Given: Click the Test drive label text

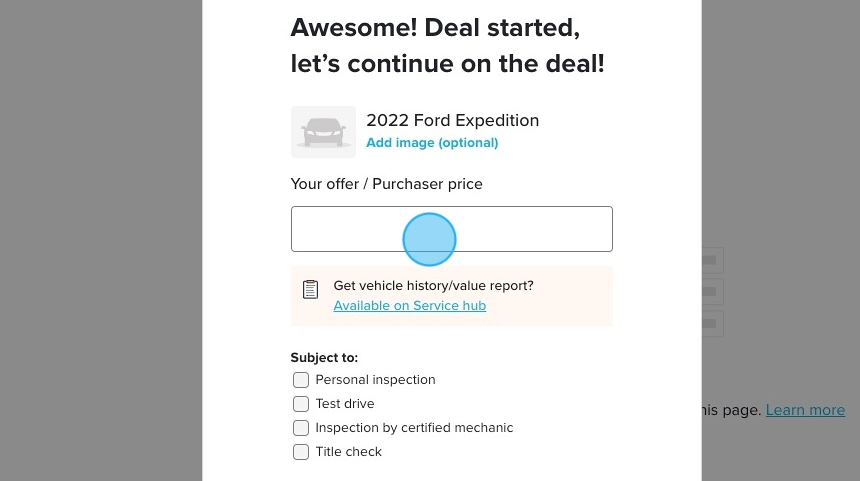Looking at the screenshot, I should point(345,404).
